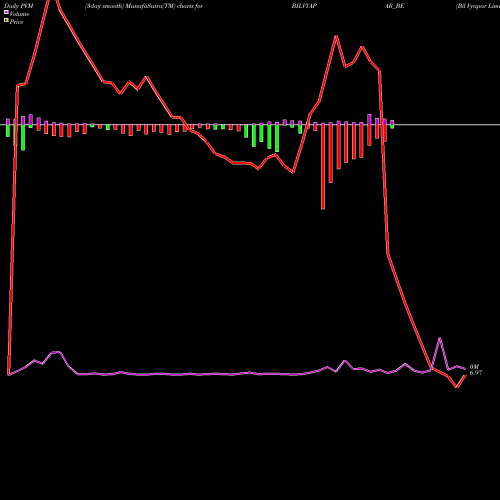The height and width of the screenshot is (500, 500).
Task: Select the 'Volume' legend label
Action: 19,14
